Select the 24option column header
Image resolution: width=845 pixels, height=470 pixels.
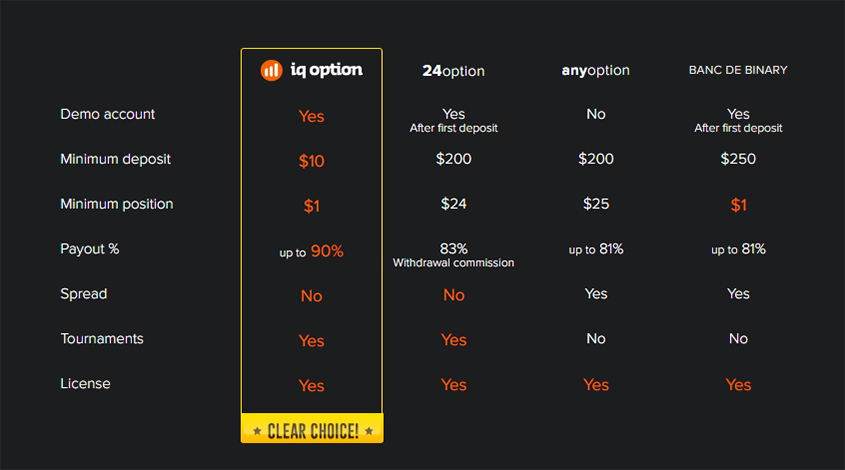click(x=453, y=71)
